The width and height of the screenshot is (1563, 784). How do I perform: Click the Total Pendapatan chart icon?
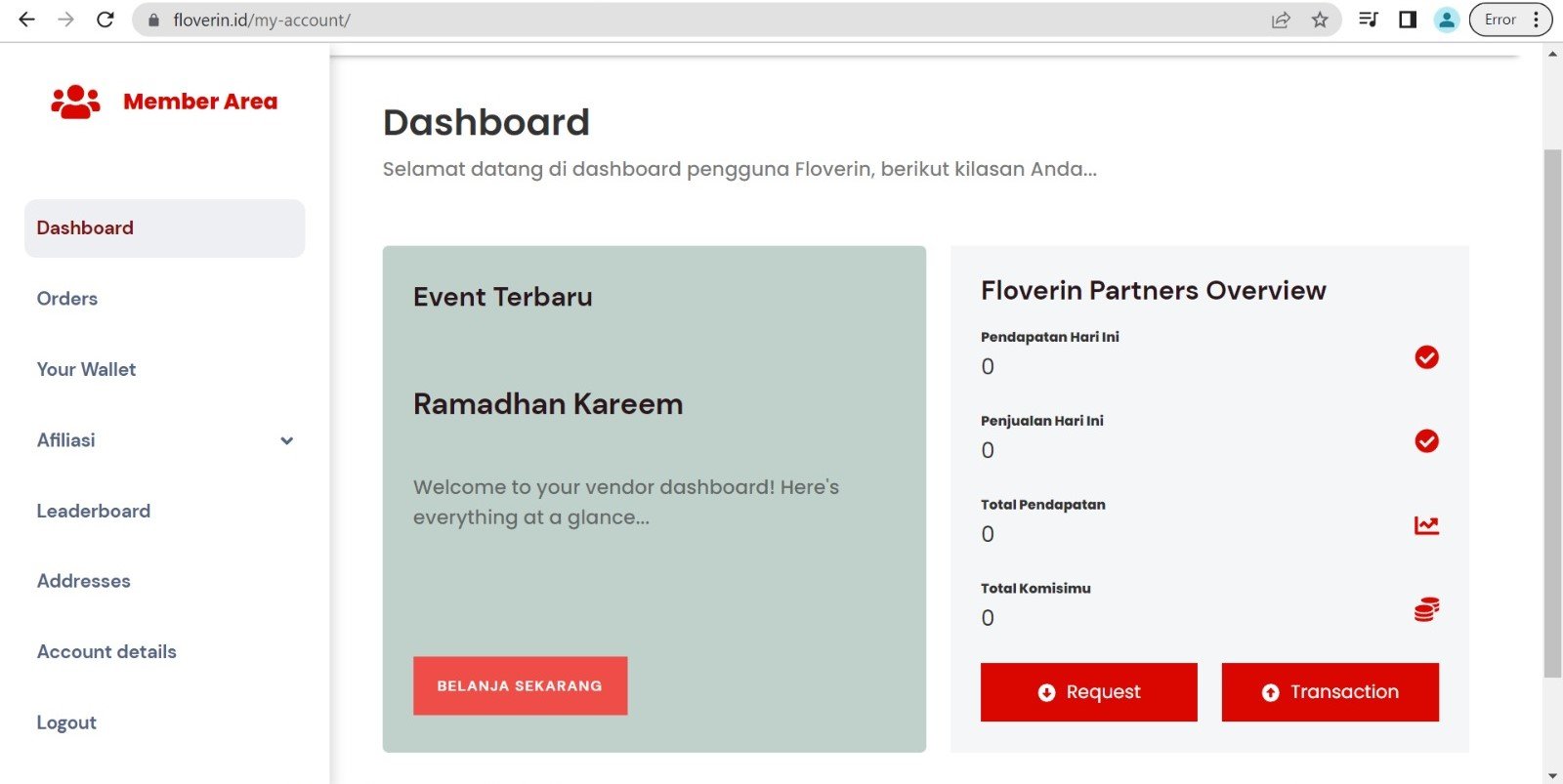1426,525
